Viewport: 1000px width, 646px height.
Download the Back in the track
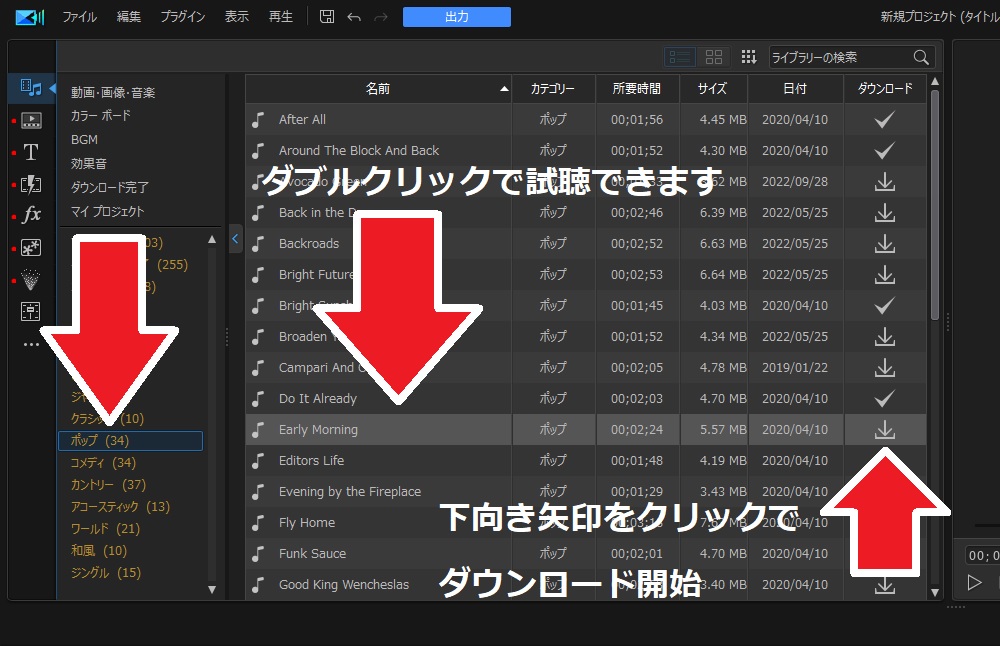tap(885, 213)
